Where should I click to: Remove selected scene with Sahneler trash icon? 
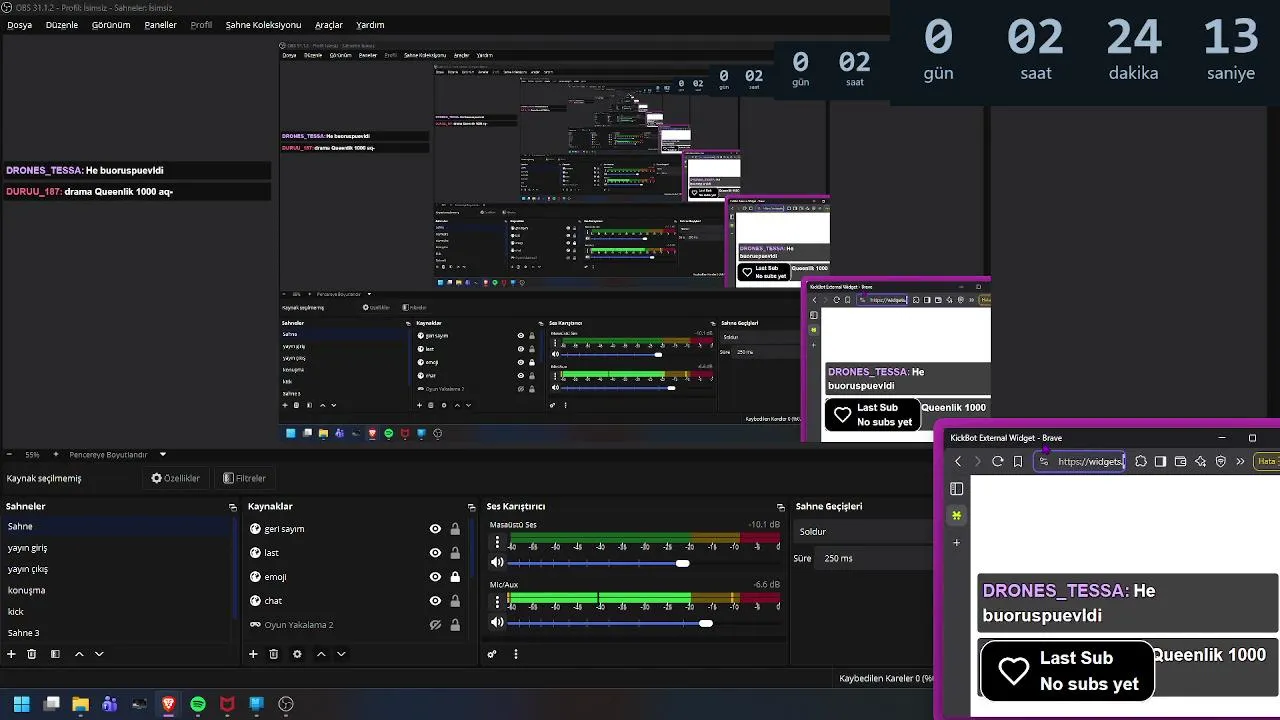32,654
